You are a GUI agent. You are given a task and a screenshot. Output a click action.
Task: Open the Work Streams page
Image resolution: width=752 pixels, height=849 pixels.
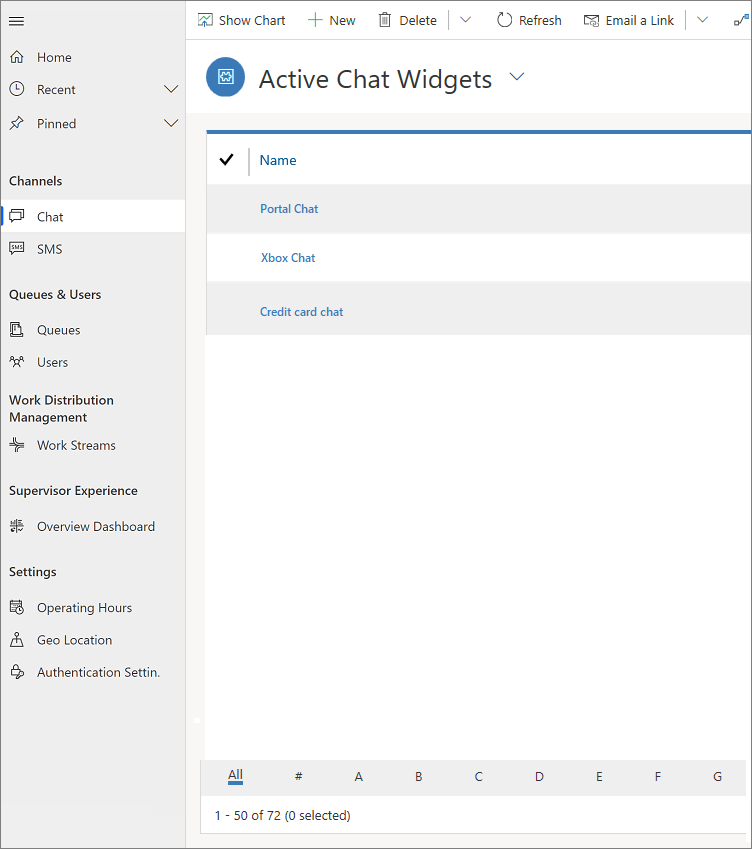[x=76, y=446]
